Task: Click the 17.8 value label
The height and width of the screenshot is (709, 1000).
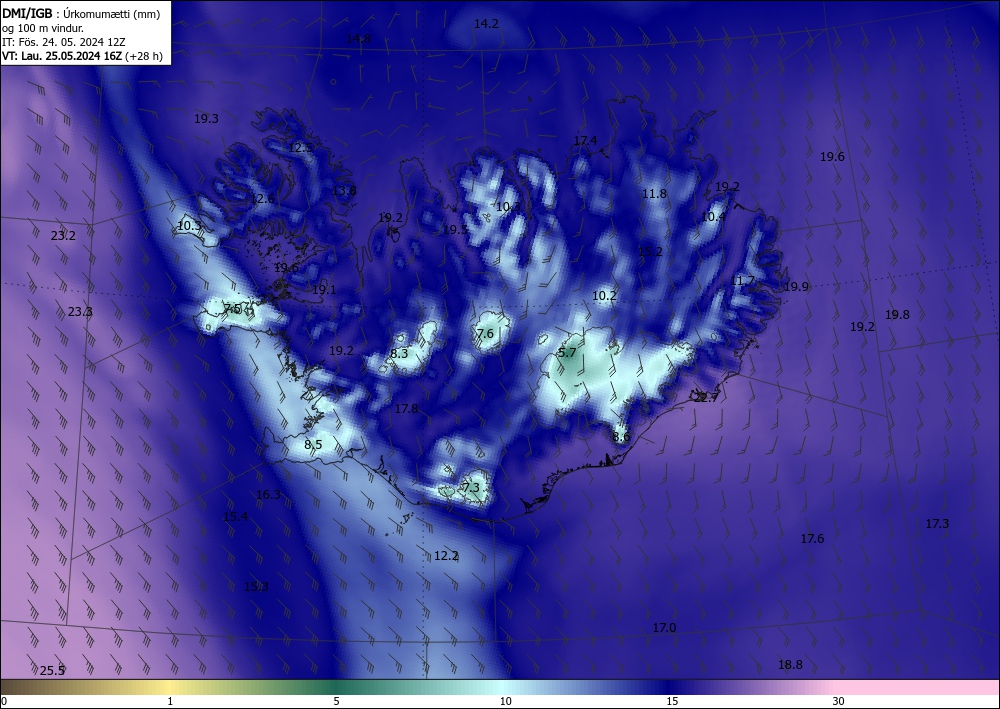Action: tap(406, 409)
